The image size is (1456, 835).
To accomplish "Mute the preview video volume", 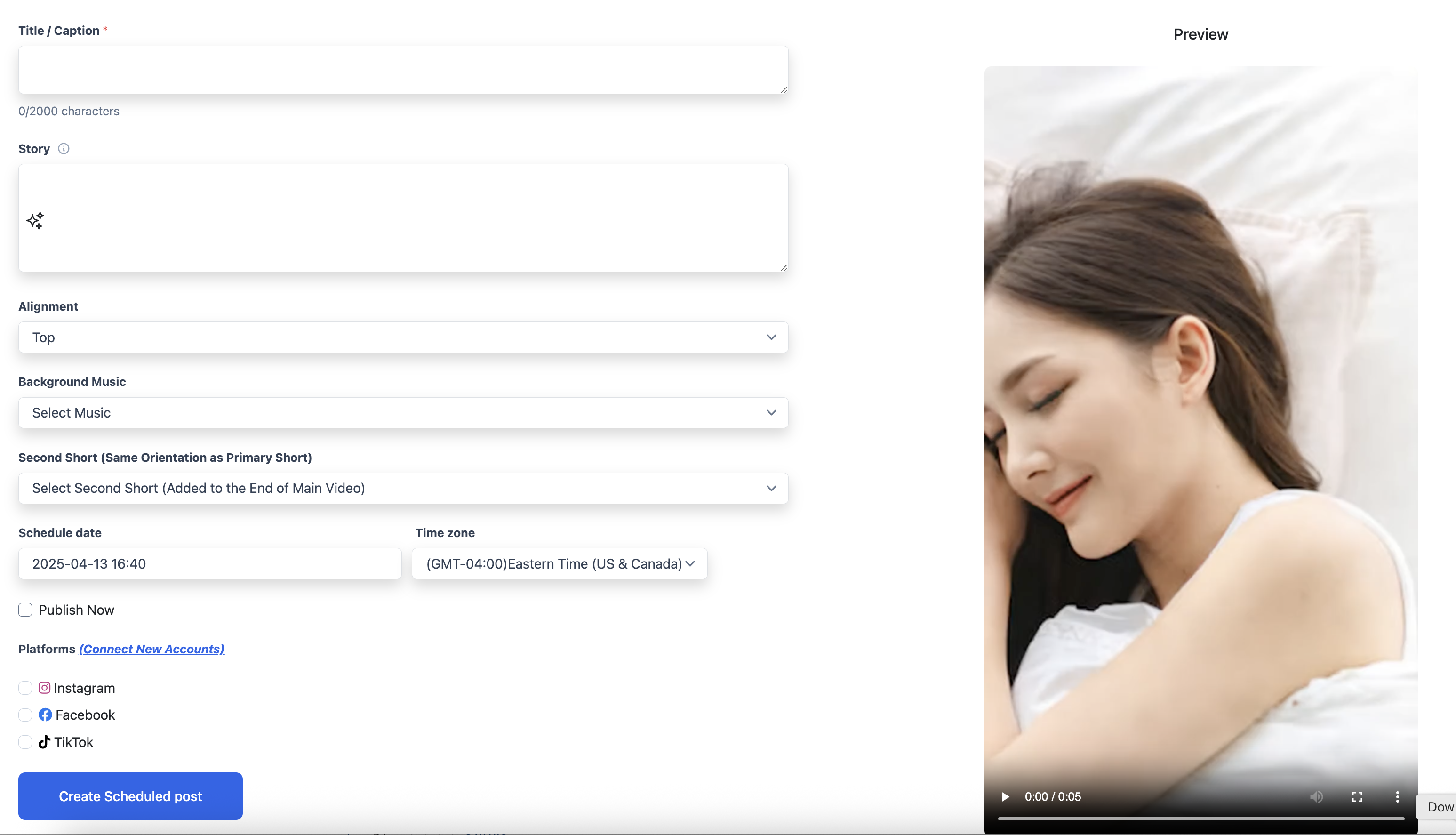I will (1316, 796).
